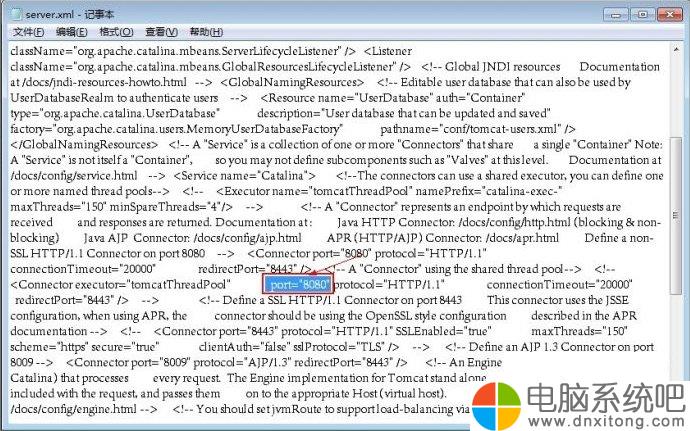Click the text 'Connector executor="tomcatThreadPool"'
The height and width of the screenshot is (431, 690).
point(125,284)
